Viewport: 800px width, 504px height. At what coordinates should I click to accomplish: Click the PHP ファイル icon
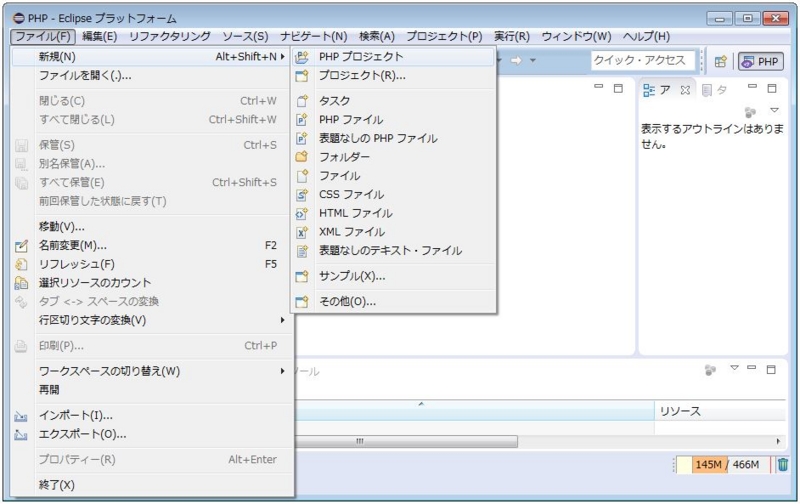click(302, 120)
